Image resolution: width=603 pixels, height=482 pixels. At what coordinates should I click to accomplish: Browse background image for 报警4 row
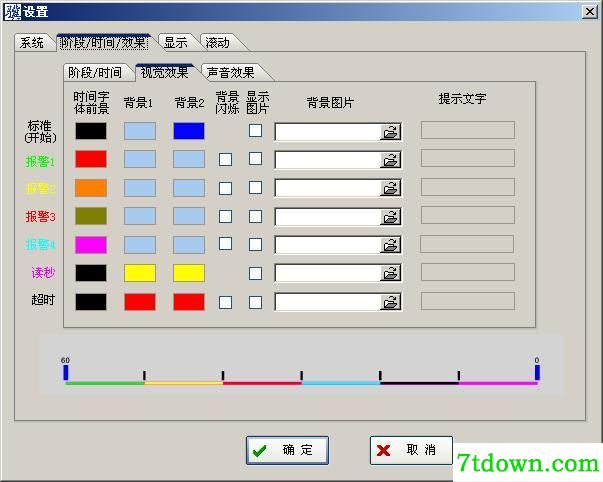[390, 245]
